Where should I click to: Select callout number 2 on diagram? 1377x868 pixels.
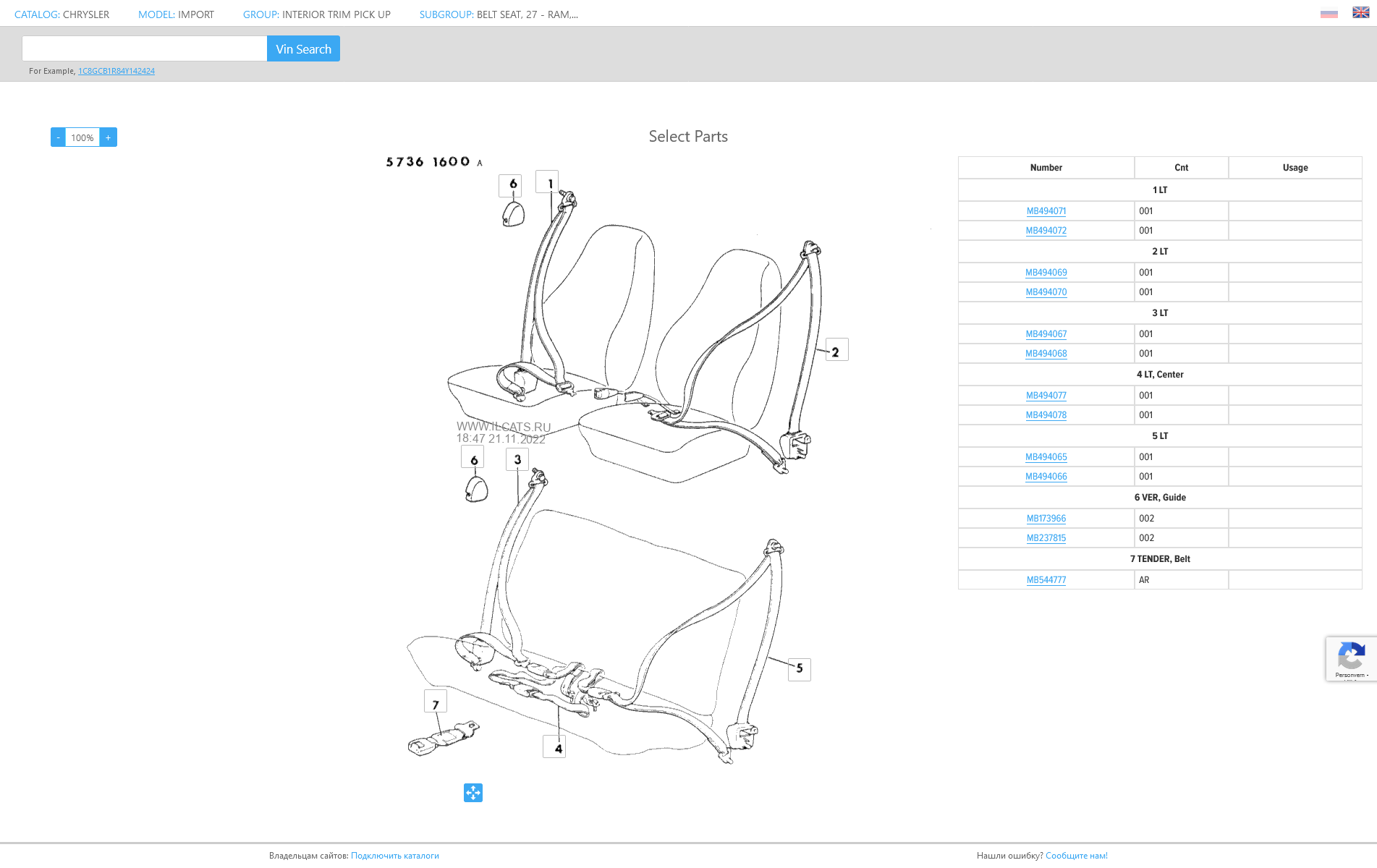836,350
